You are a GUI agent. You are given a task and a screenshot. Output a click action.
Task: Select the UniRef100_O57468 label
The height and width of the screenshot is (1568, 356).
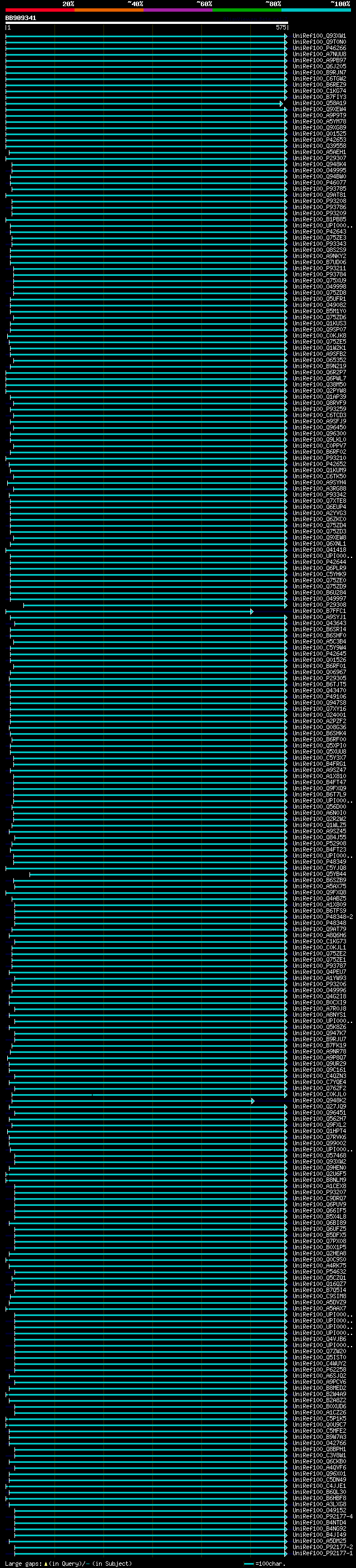click(x=319, y=1155)
